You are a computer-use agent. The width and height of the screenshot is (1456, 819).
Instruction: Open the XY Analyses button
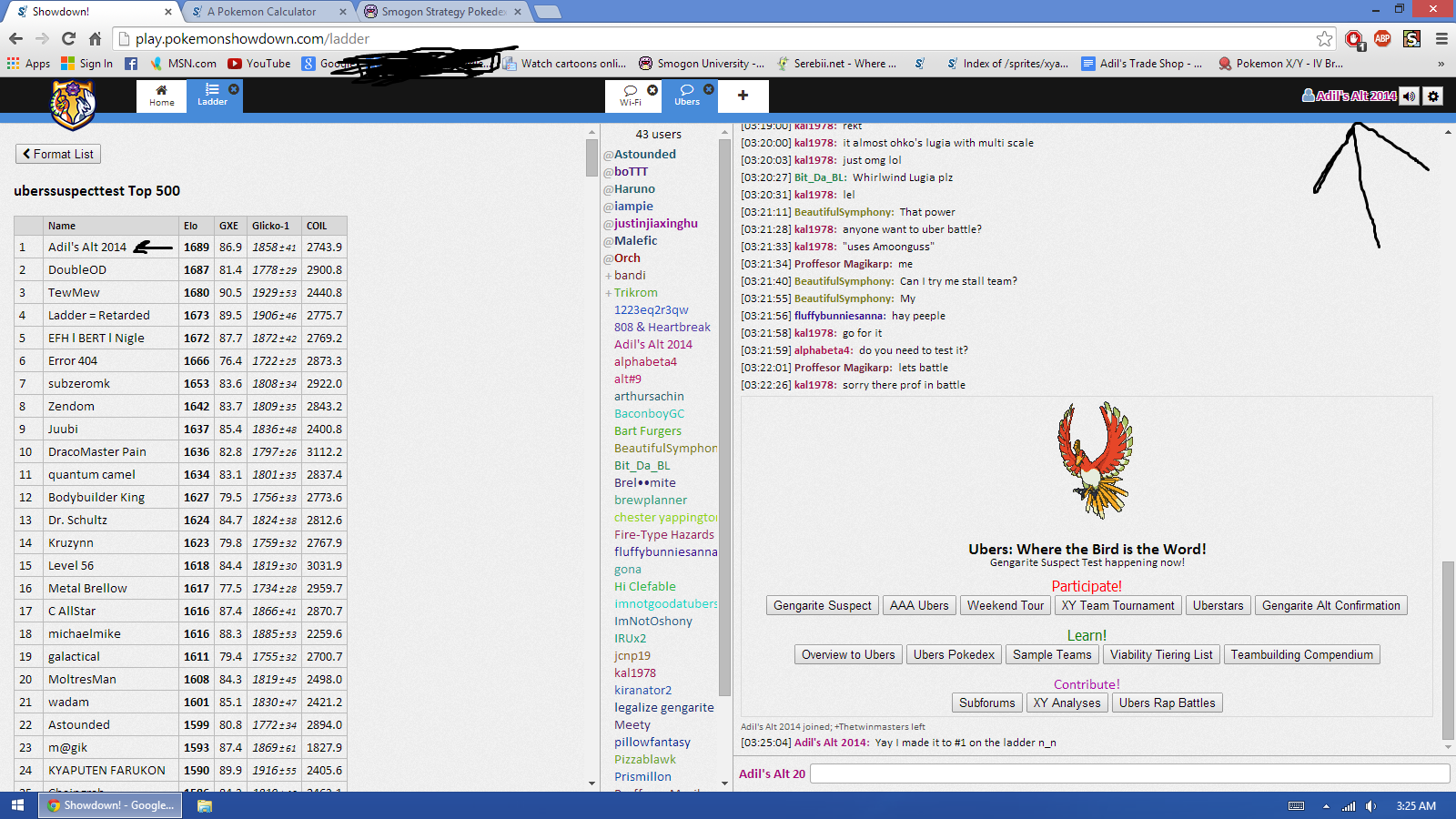1067,703
